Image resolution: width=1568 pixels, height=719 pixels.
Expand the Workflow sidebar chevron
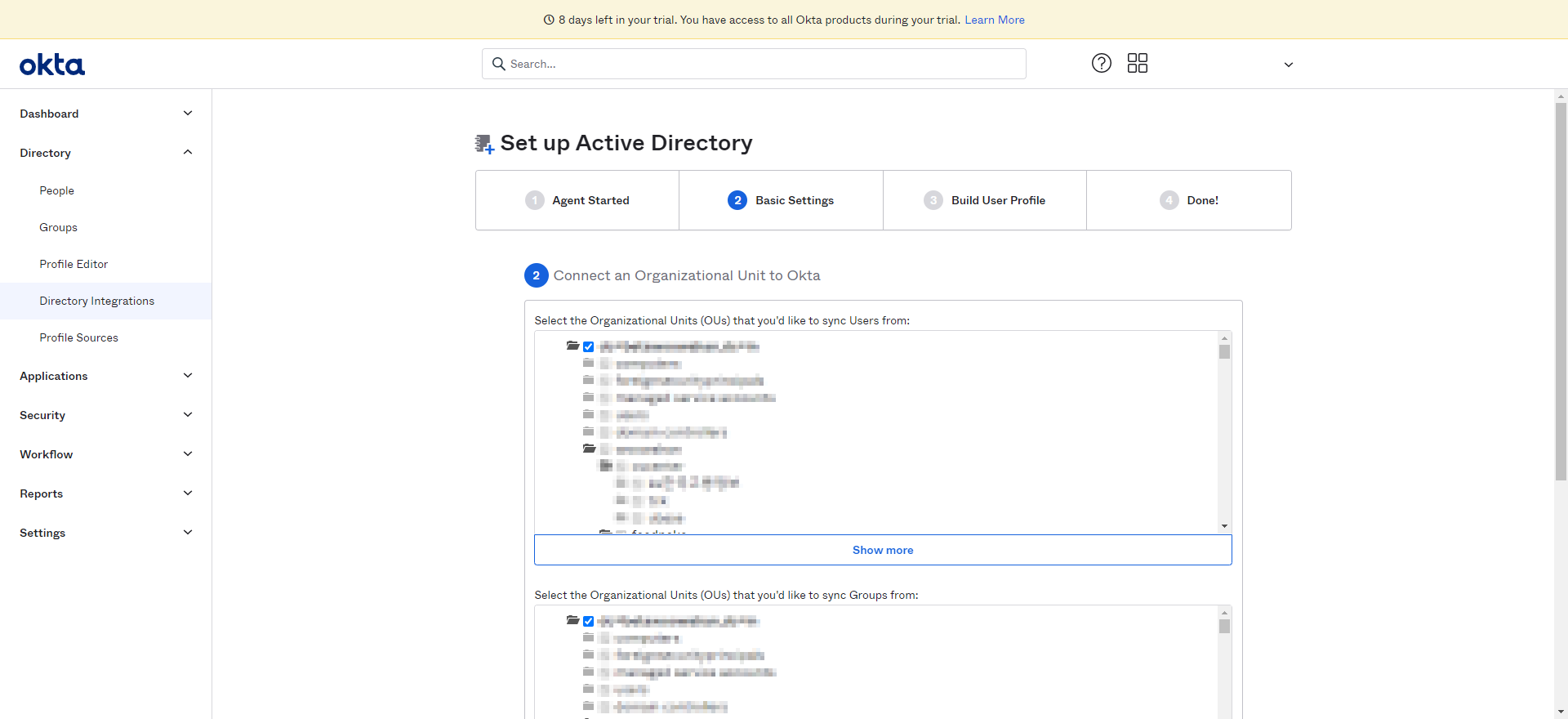tap(188, 454)
